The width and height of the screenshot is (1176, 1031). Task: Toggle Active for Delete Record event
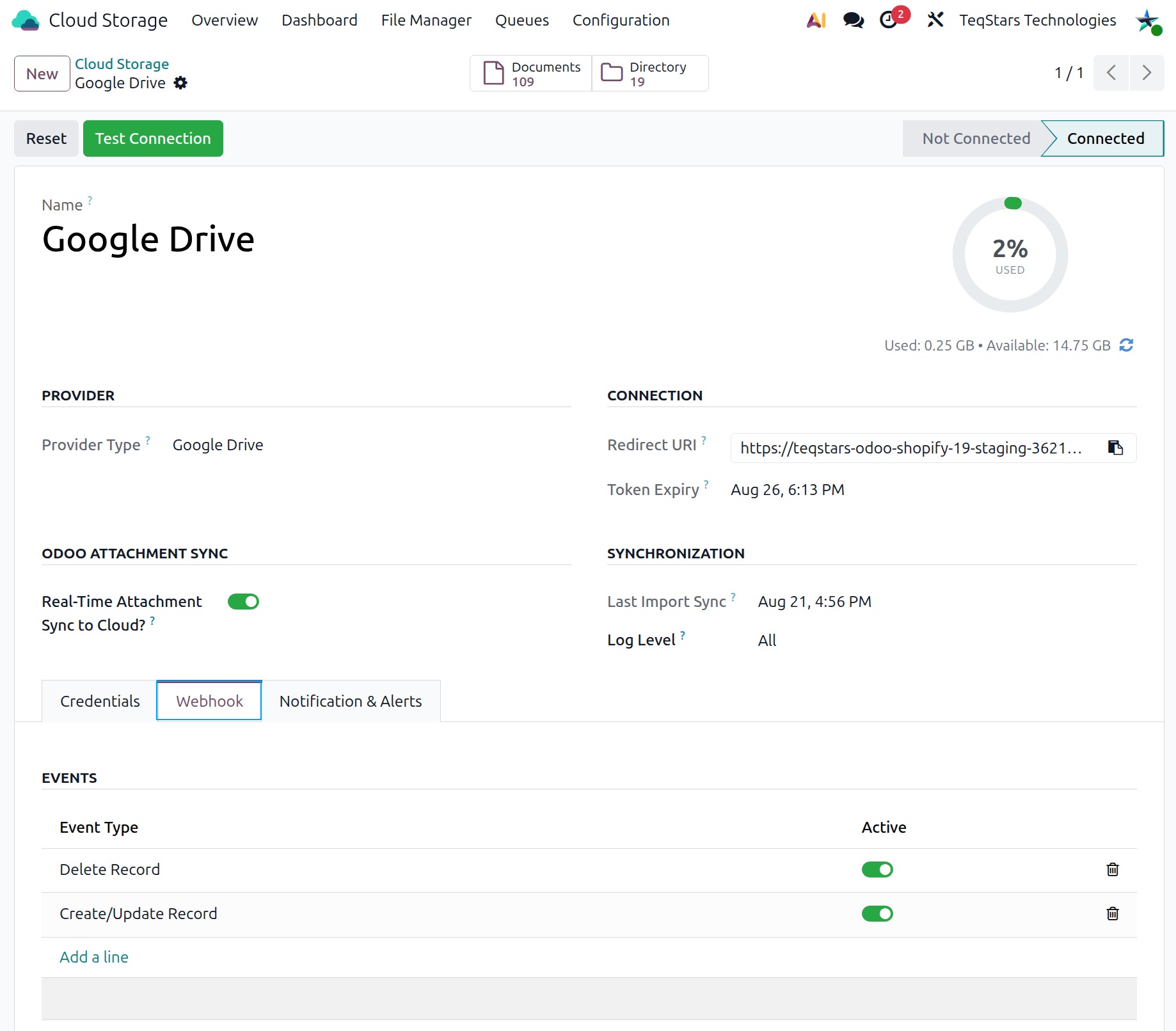coord(877,870)
